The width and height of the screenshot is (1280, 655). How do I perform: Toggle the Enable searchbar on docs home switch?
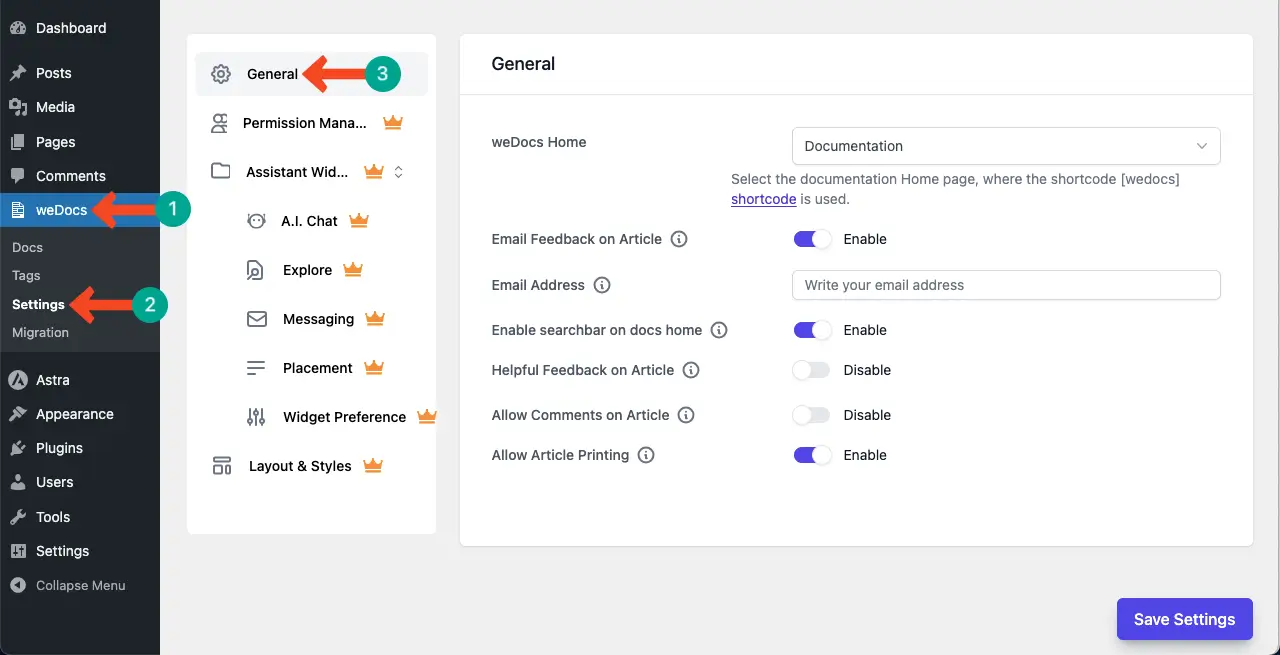[812, 330]
